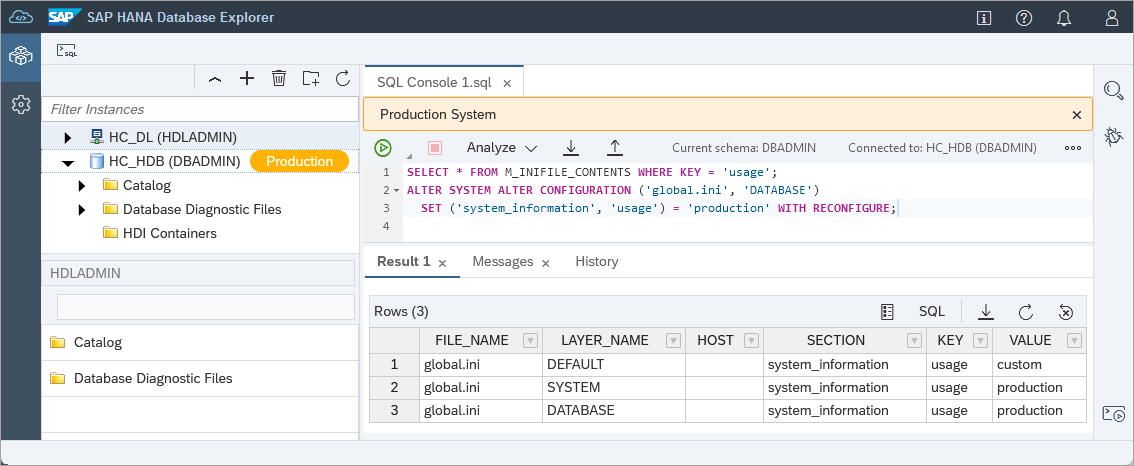This screenshot has width=1134, height=466.
Task: Expand the Catalog folder under HC_HDB
Action: 82,186
